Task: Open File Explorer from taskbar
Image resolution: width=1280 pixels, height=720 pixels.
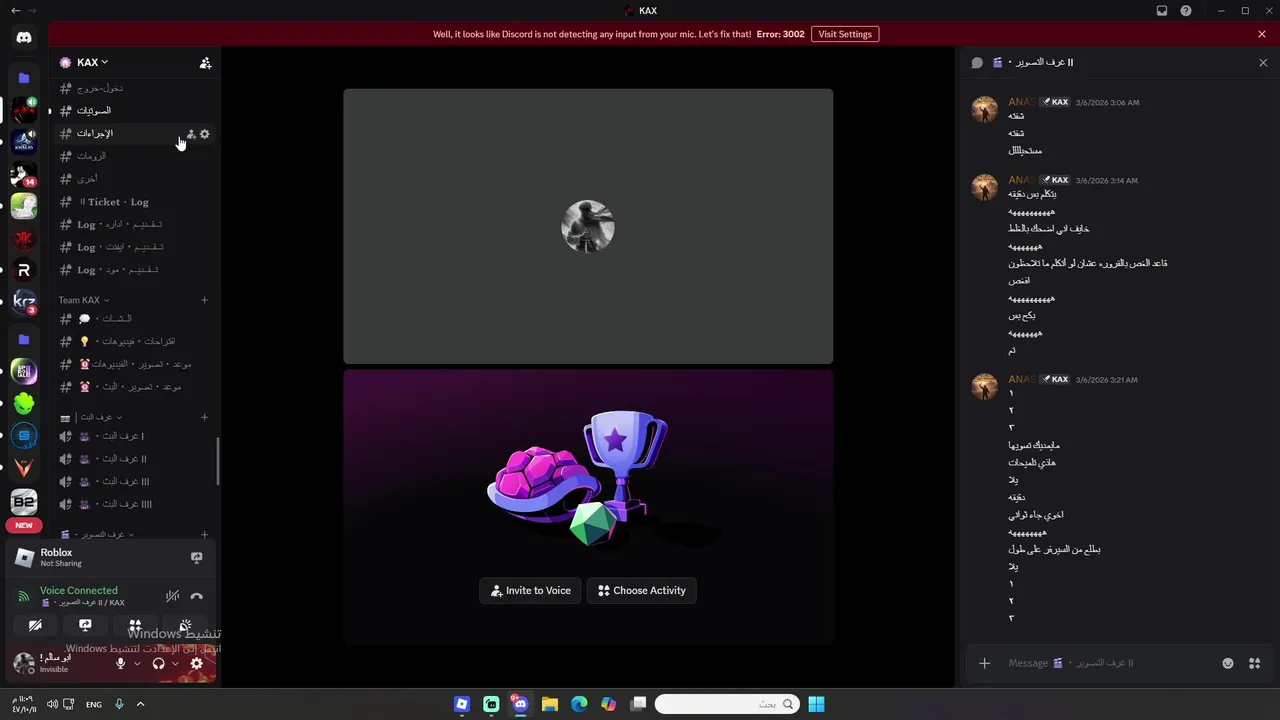Action: click(x=549, y=704)
